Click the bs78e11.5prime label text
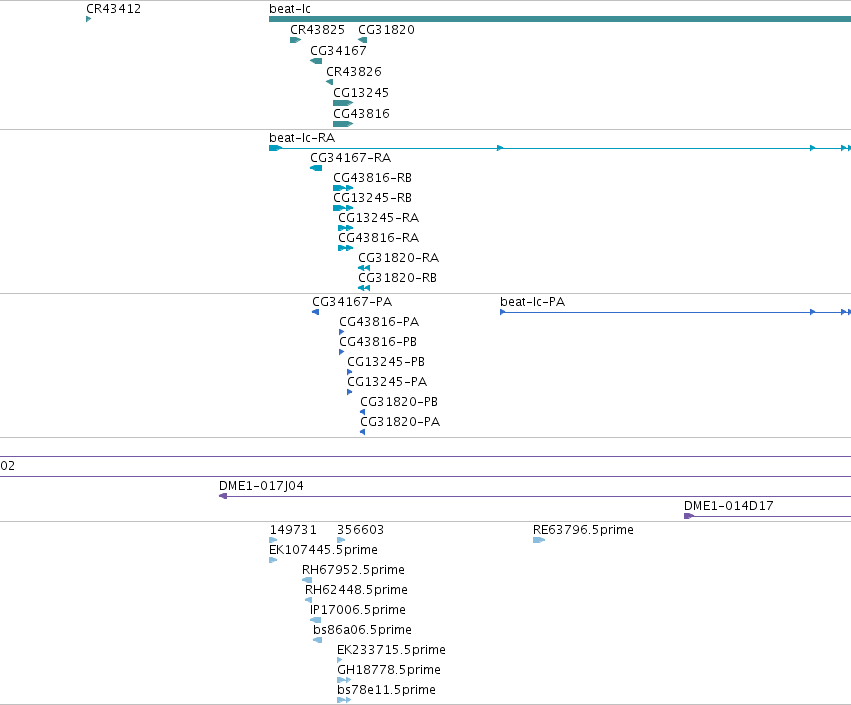This screenshot has height=705, width=851. (386, 690)
